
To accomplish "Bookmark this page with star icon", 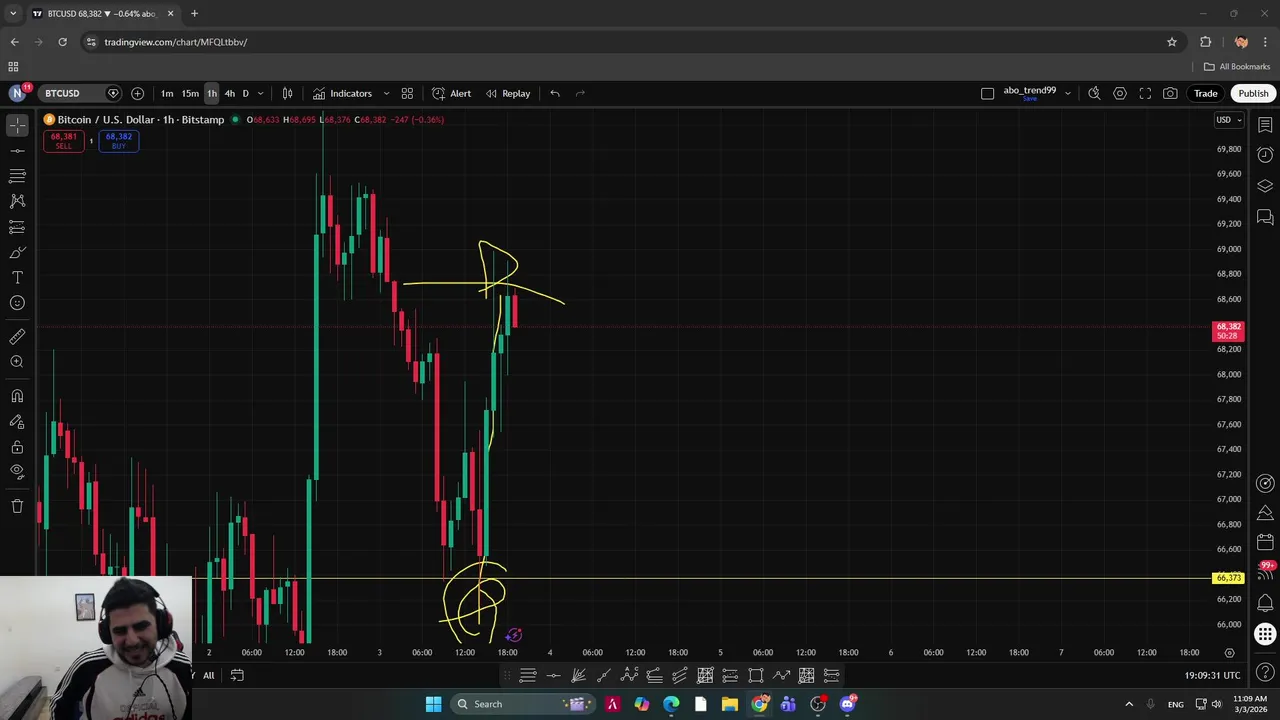I will [x=1172, y=42].
